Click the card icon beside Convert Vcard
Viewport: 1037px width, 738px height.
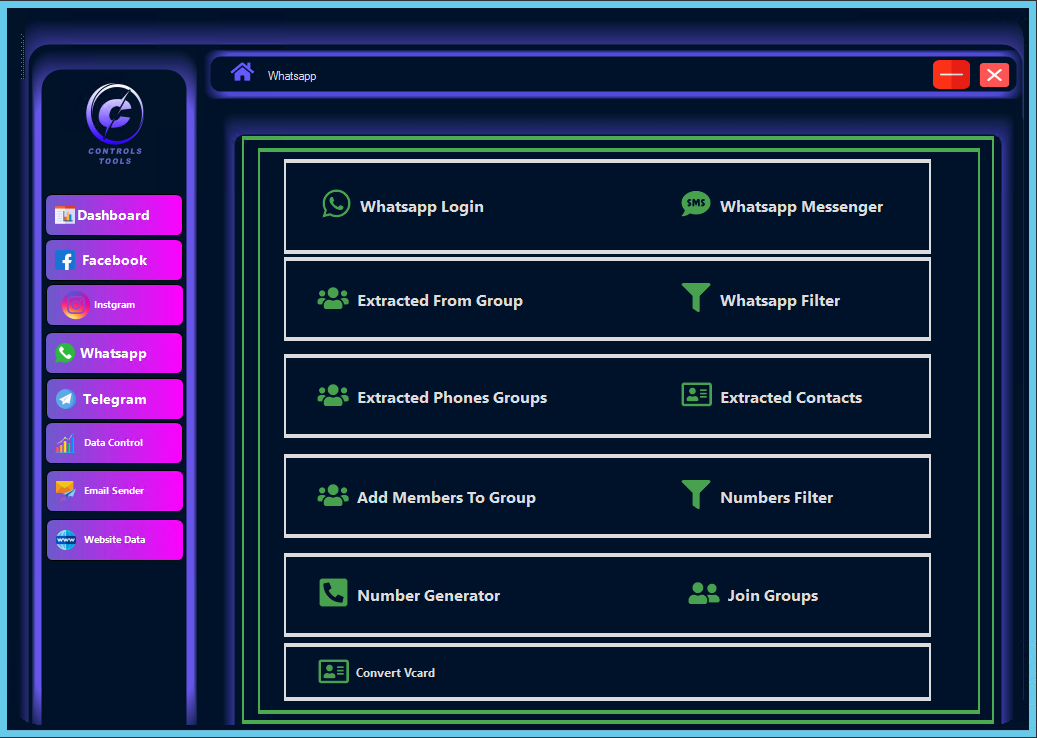pyautogui.click(x=333, y=671)
